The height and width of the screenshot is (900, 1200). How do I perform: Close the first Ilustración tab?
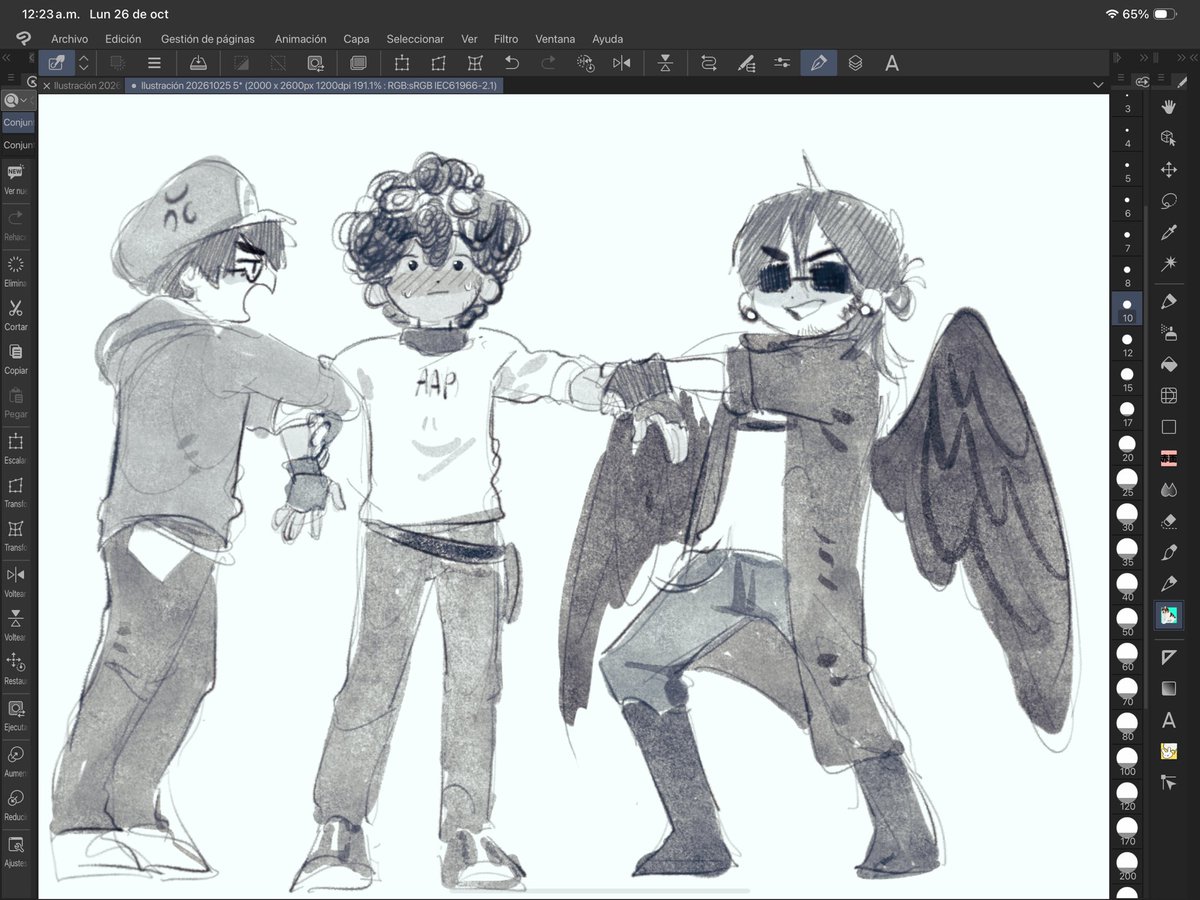(x=47, y=86)
